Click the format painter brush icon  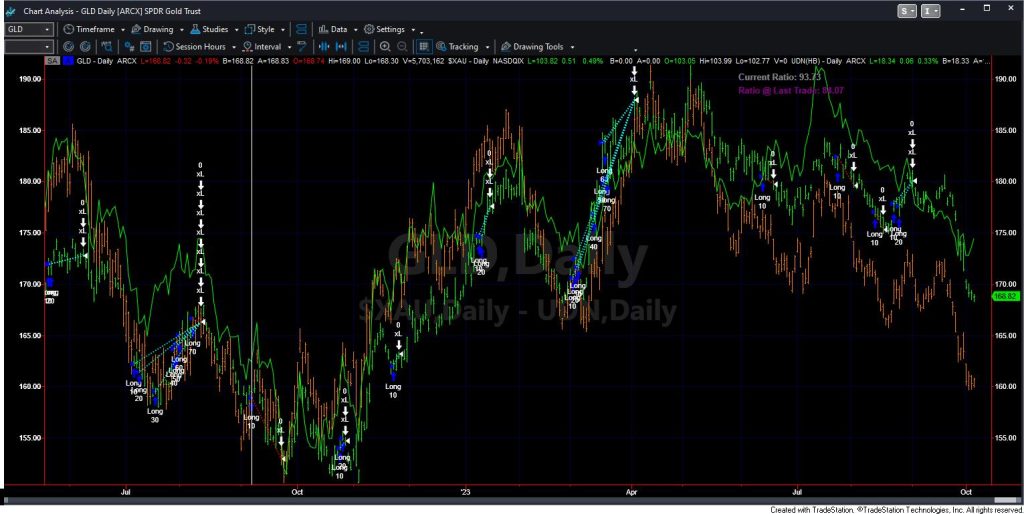point(302,47)
